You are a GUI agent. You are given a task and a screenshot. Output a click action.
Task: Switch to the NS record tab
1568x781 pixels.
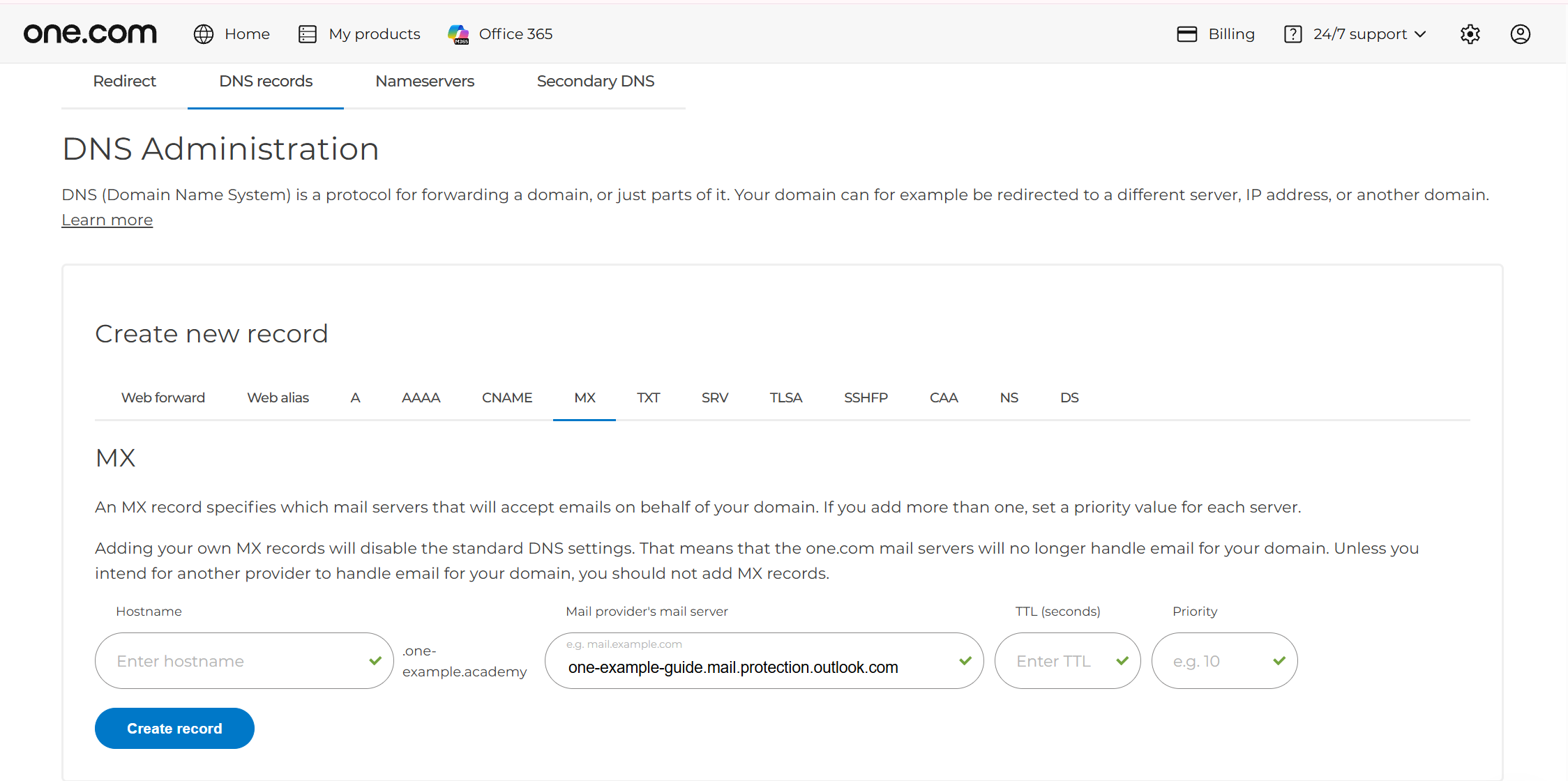pos(1009,397)
